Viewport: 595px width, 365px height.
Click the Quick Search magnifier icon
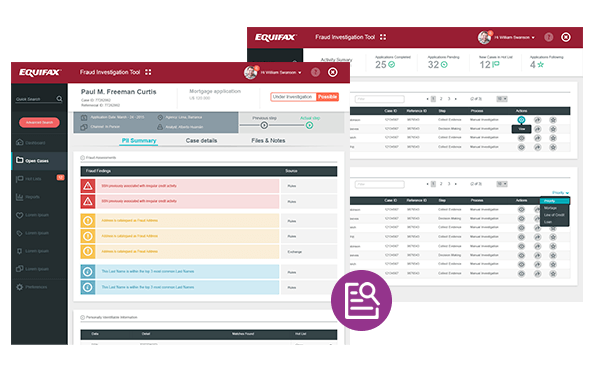tap(59, 99)
